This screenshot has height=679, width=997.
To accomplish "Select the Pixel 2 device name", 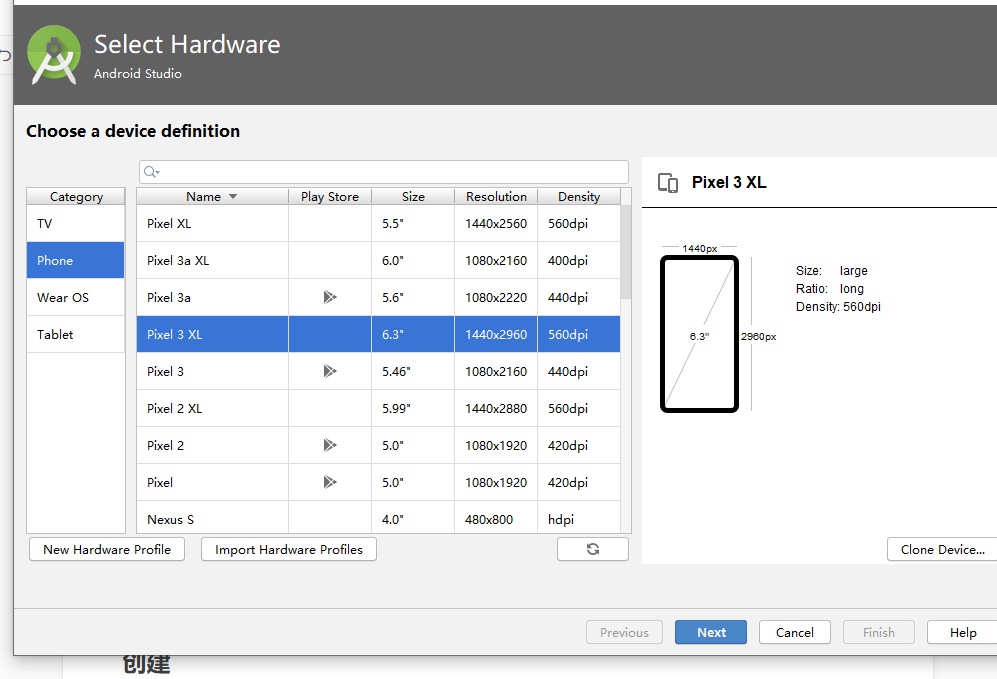I will (x=165, y=445).
